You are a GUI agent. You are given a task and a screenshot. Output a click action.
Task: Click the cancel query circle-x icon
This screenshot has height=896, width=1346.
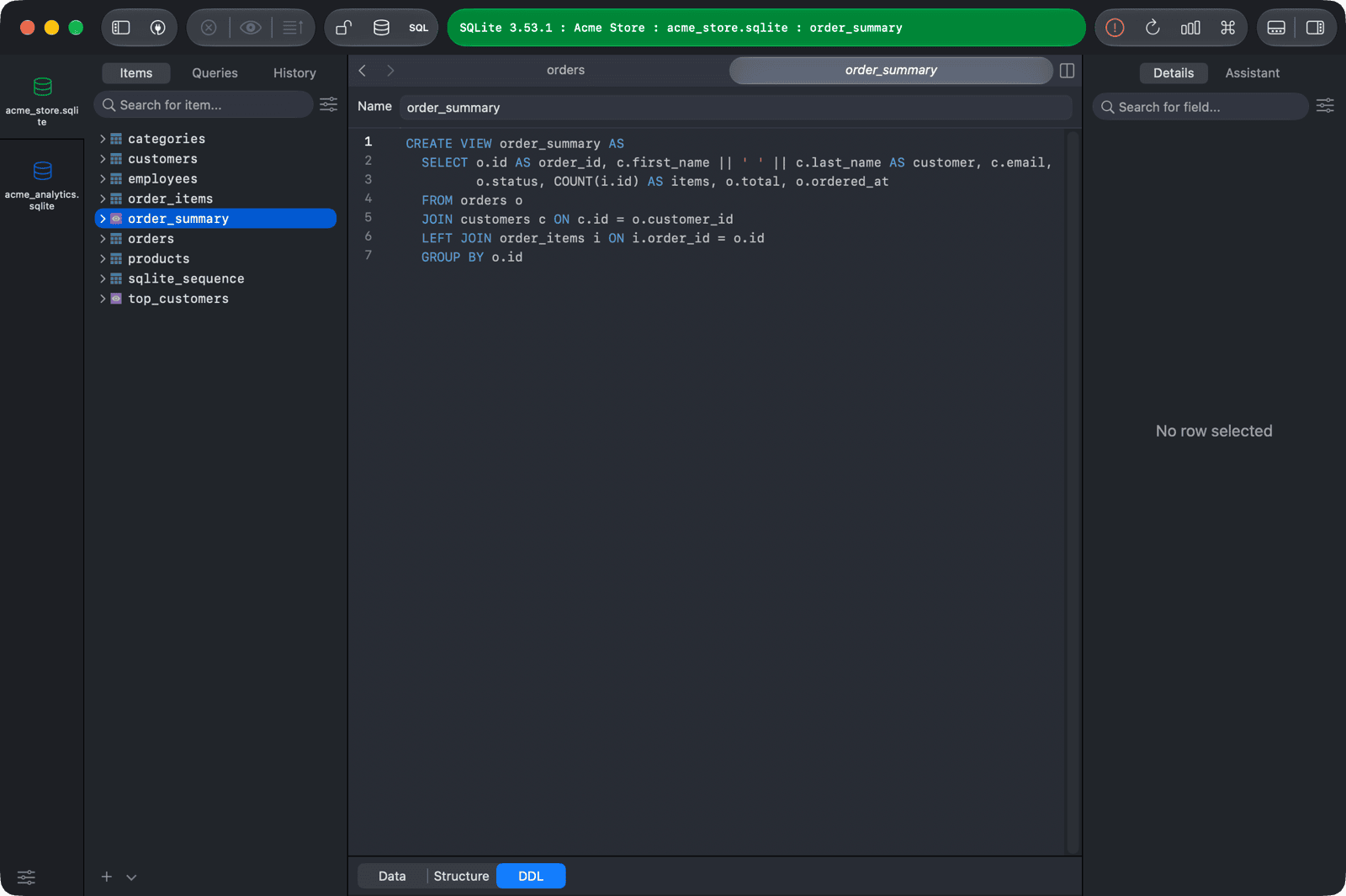point(209,28)
